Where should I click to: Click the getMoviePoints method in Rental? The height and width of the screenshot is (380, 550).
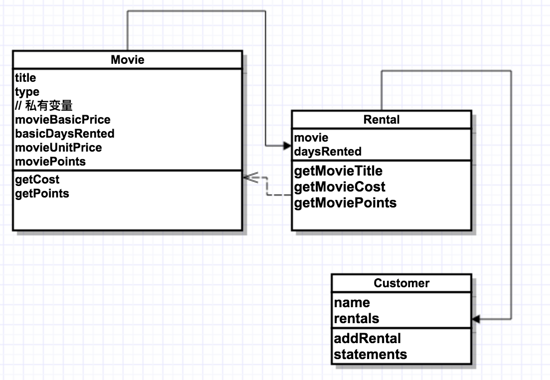pyautogui.click(x=345, y=203)
